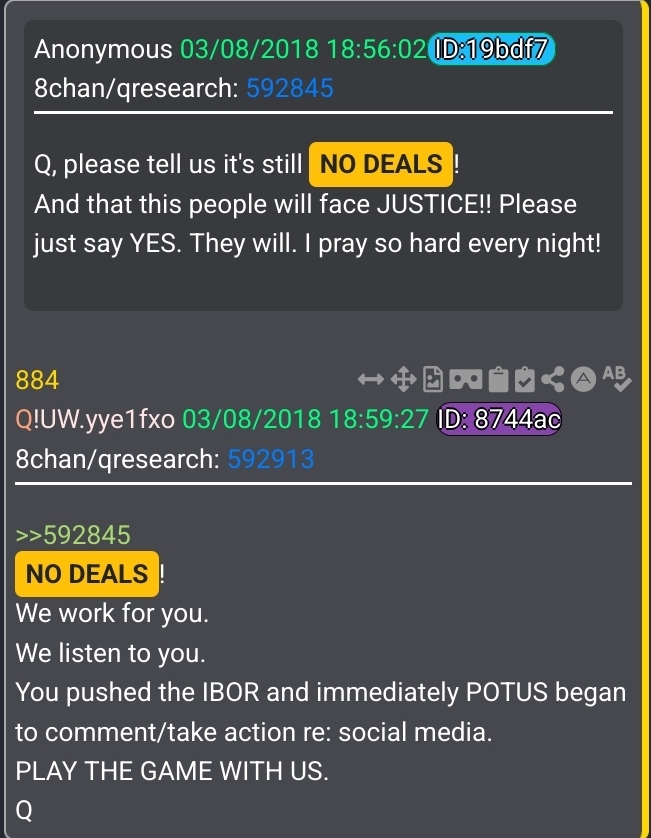This screenshot has height=838, width=651.
Task: Click the clipboard with checkmark icon
Action: point(525,379)
